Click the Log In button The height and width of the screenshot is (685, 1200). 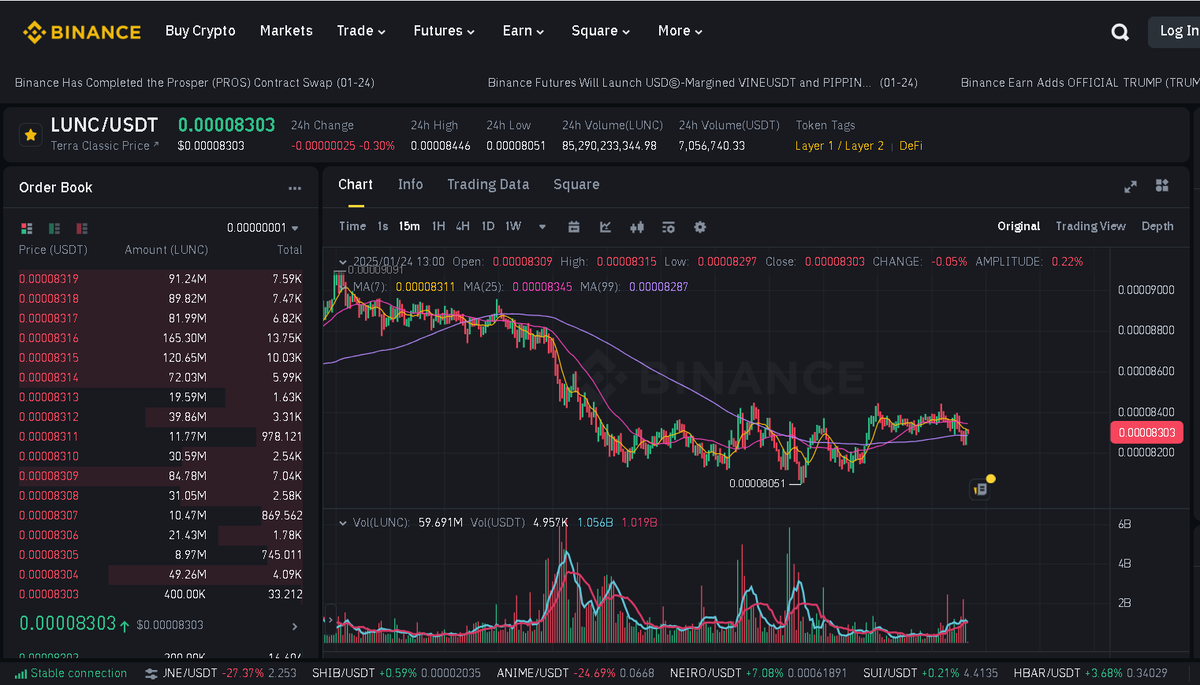(x=1175, y=32)
